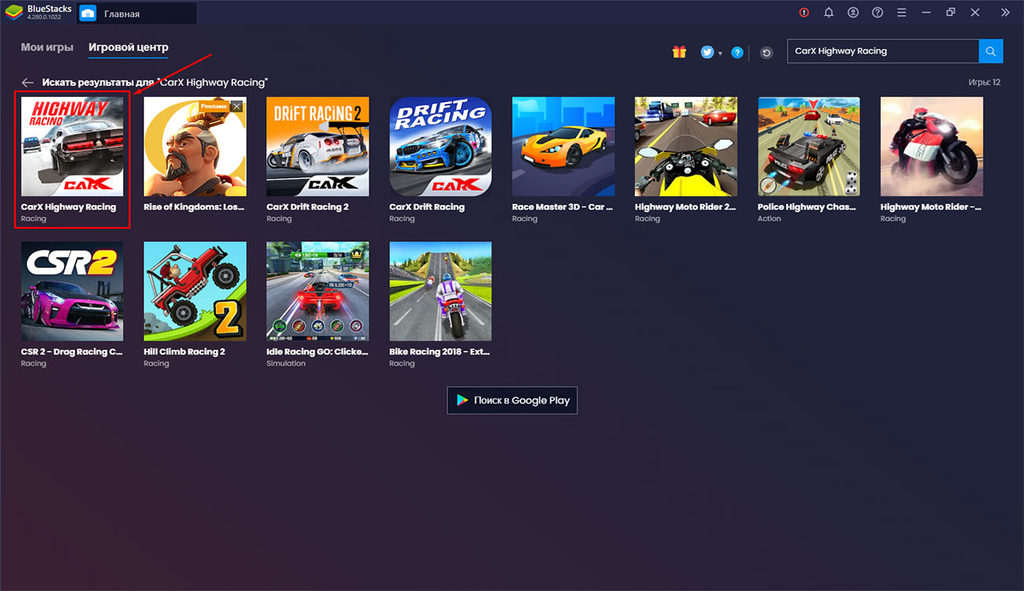
Task: Open Highway Moto Rider 2 game icon
Action: [x=686, y=146]
